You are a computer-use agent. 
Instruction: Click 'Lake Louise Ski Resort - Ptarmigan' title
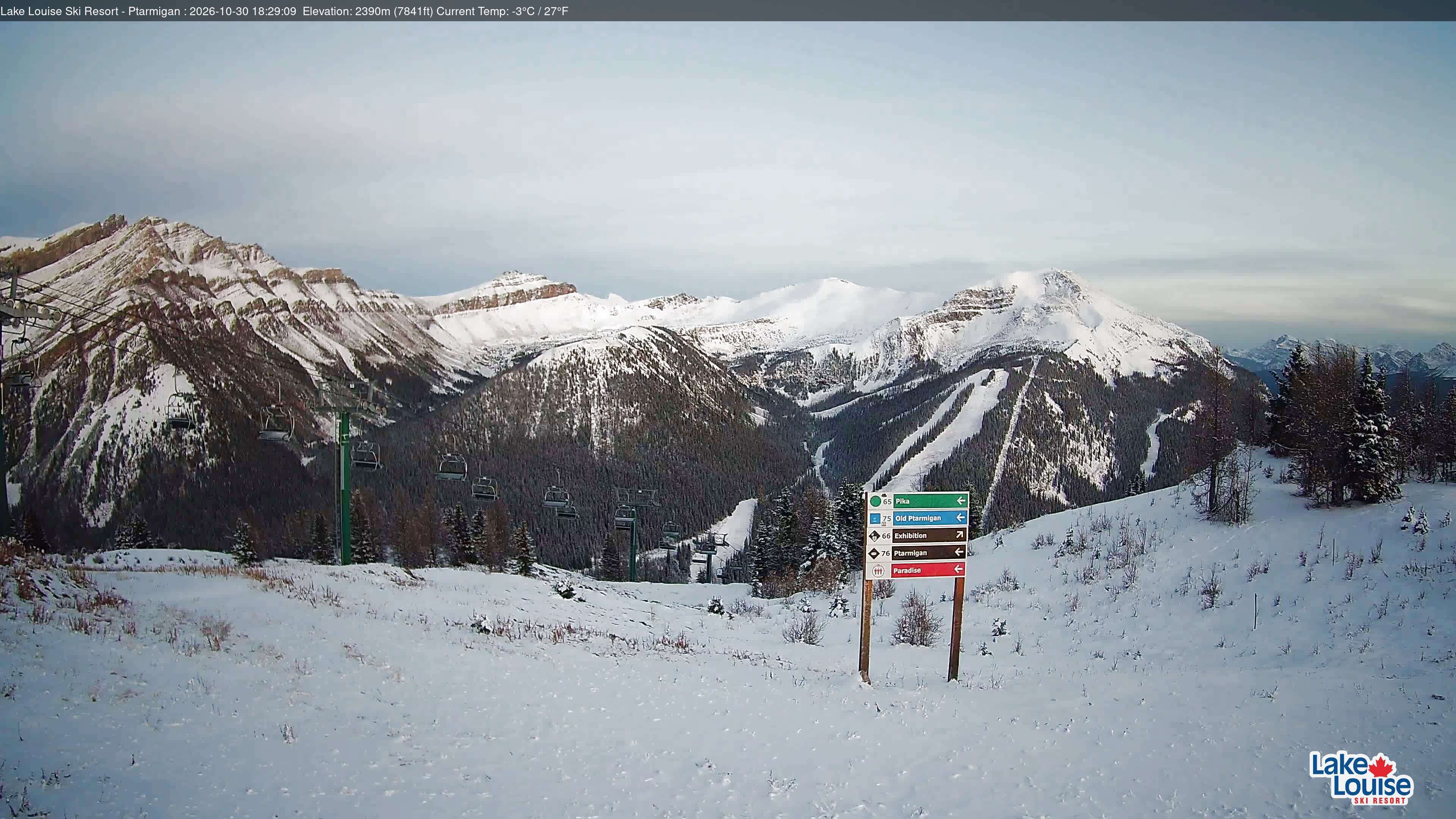tap(91, 11)
